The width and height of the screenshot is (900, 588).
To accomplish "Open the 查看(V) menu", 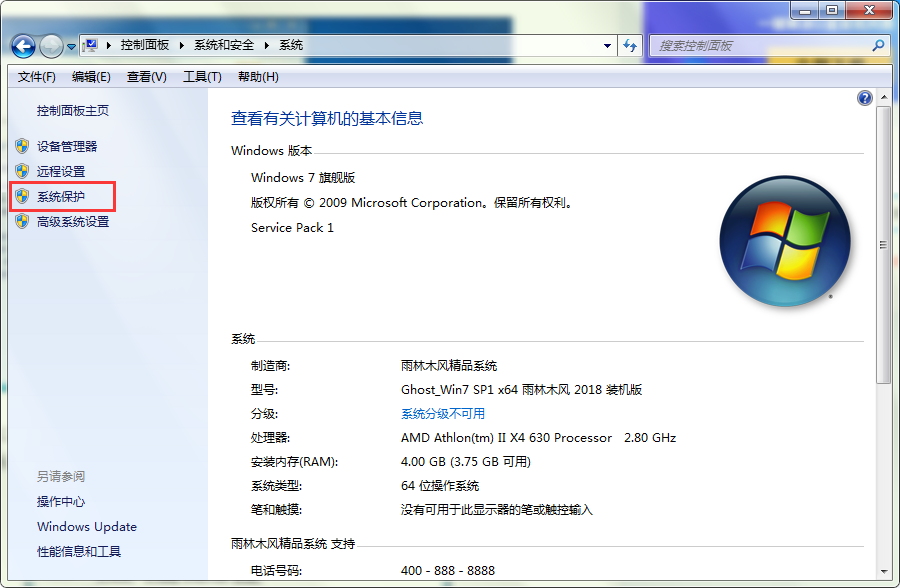I will pyautogui.click(x=146, y=77).
